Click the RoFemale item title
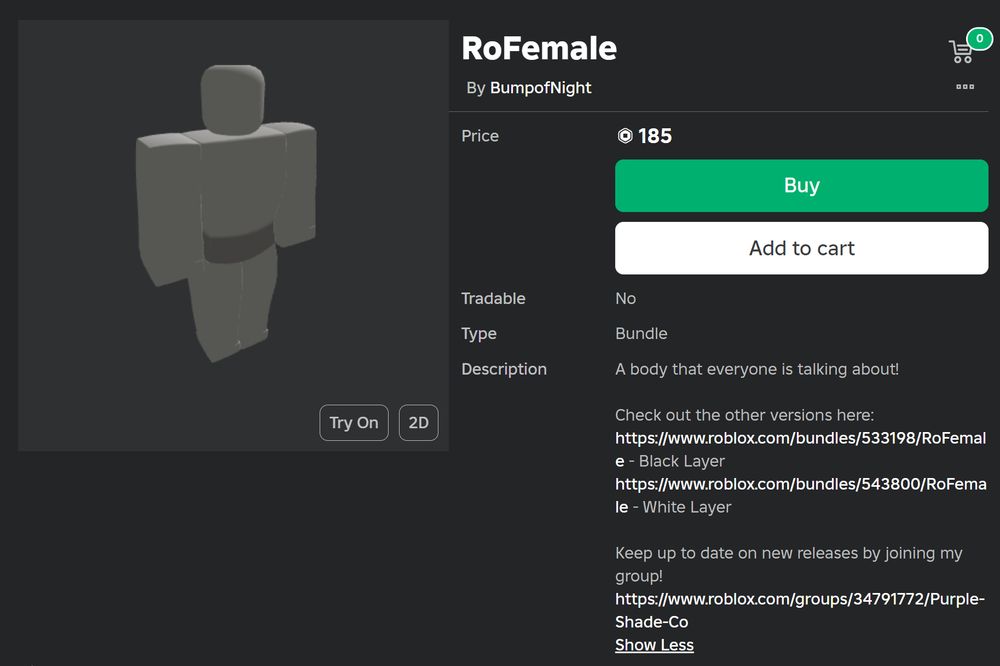This screenshot has width=1000, height=666. click(x=540, y=48)
